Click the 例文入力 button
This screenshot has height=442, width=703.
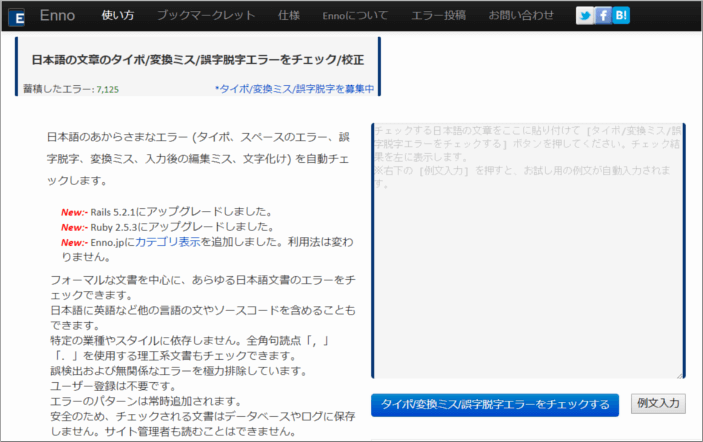(x=658, y=403)
